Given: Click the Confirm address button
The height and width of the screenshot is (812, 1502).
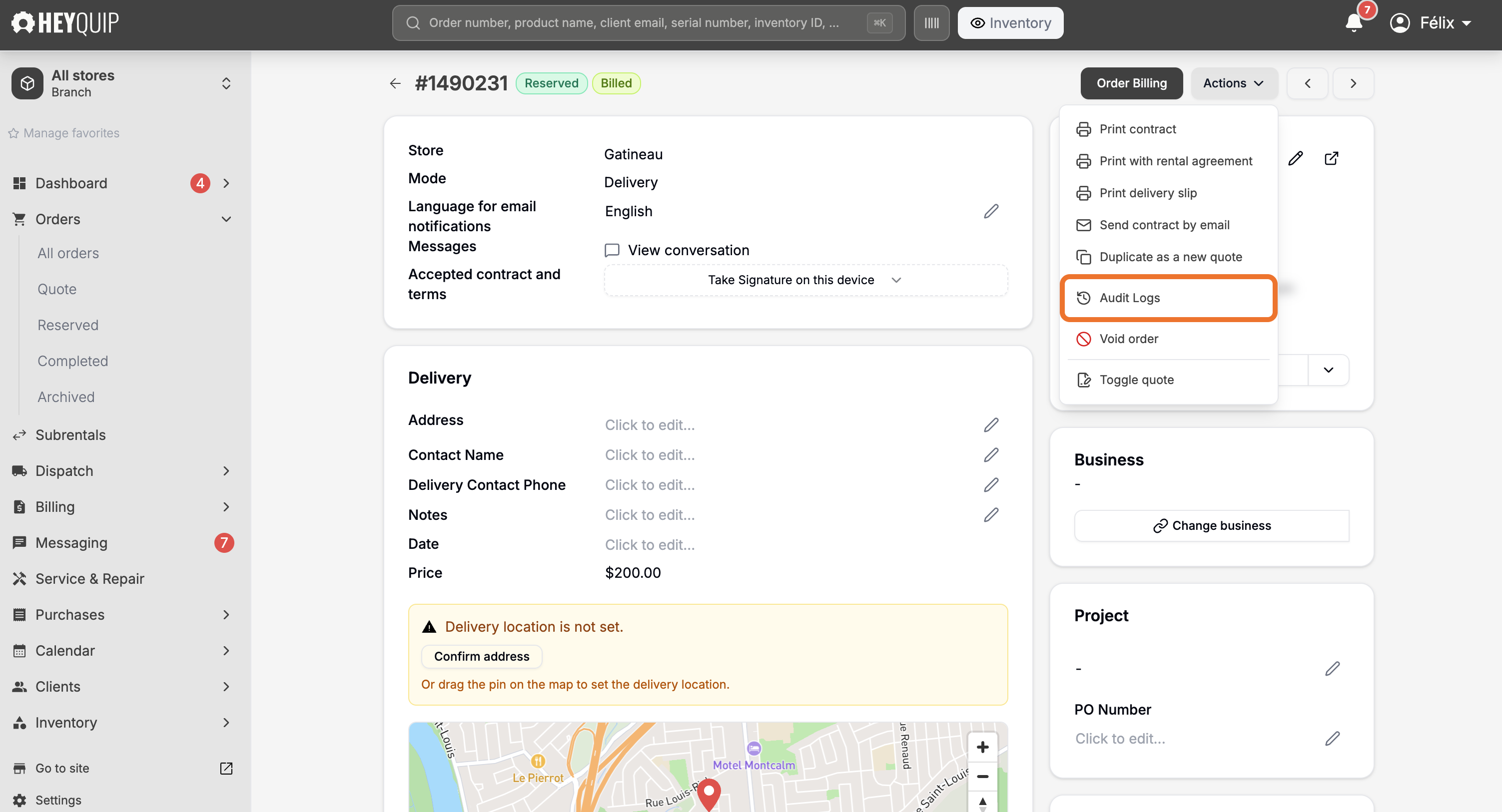Looking at the screenshot, I should [x=482, y=656].
